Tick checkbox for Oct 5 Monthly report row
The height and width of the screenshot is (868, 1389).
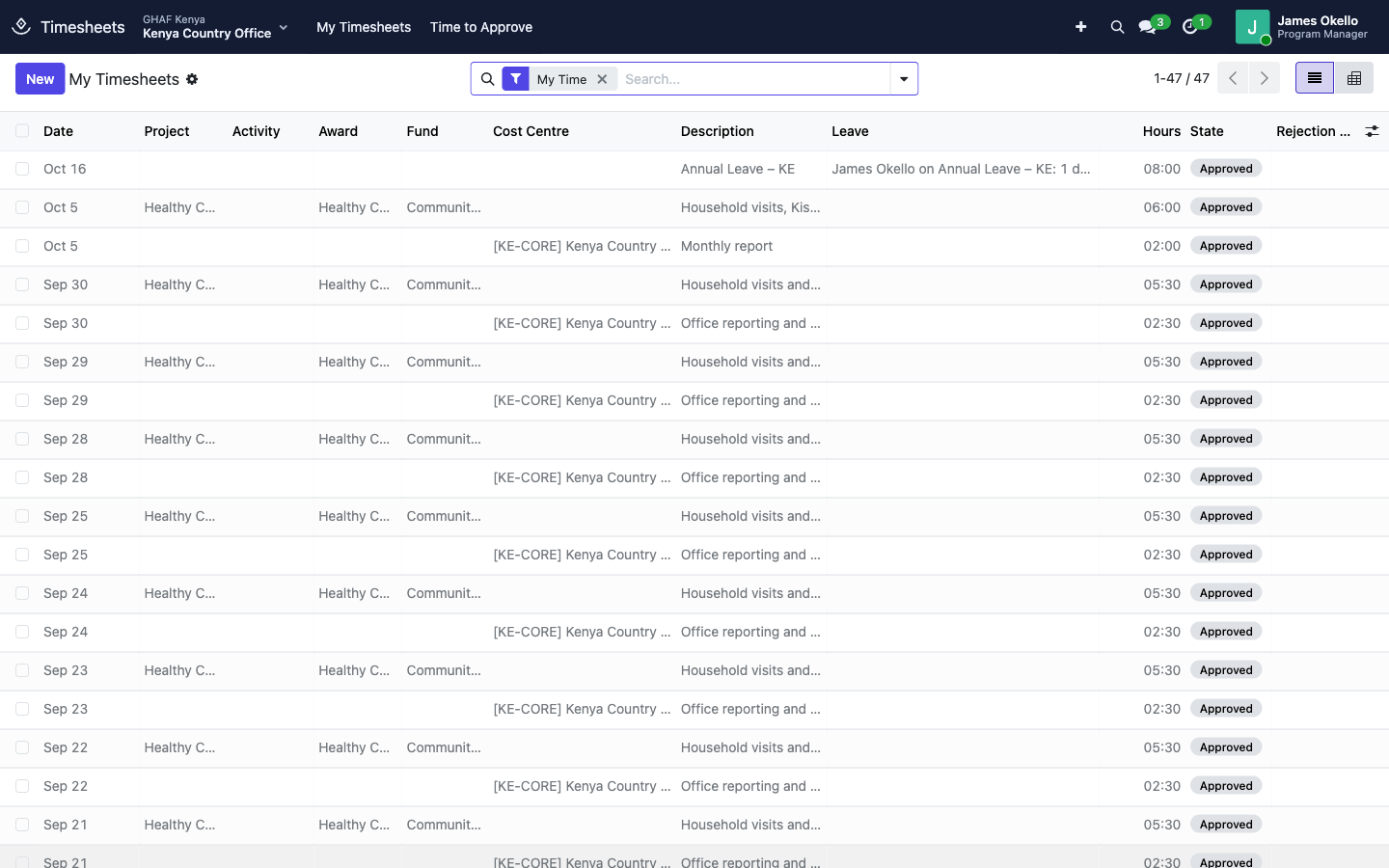tap(22, 246)
